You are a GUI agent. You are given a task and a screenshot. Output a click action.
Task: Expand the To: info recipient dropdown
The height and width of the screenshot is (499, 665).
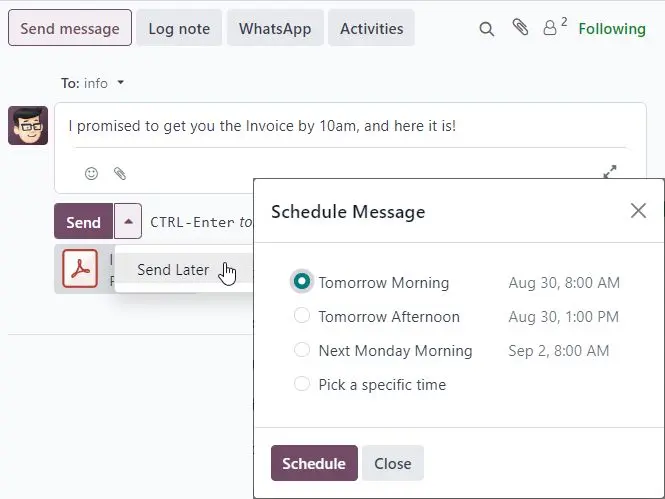tap(121, 83)
